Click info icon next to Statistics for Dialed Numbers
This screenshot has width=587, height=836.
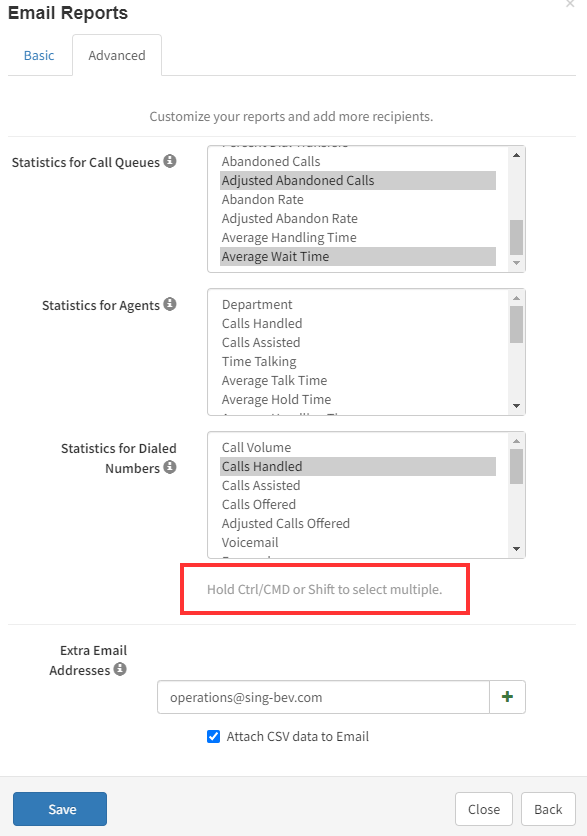coord(170,467)
